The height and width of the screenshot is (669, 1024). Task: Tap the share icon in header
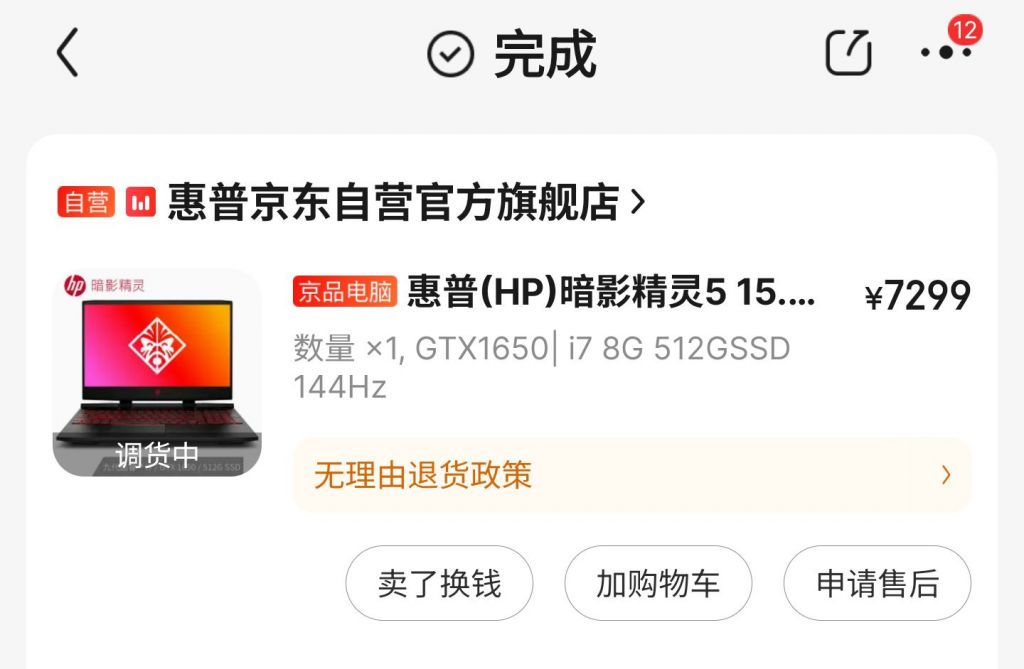click(x=848, y=52)
